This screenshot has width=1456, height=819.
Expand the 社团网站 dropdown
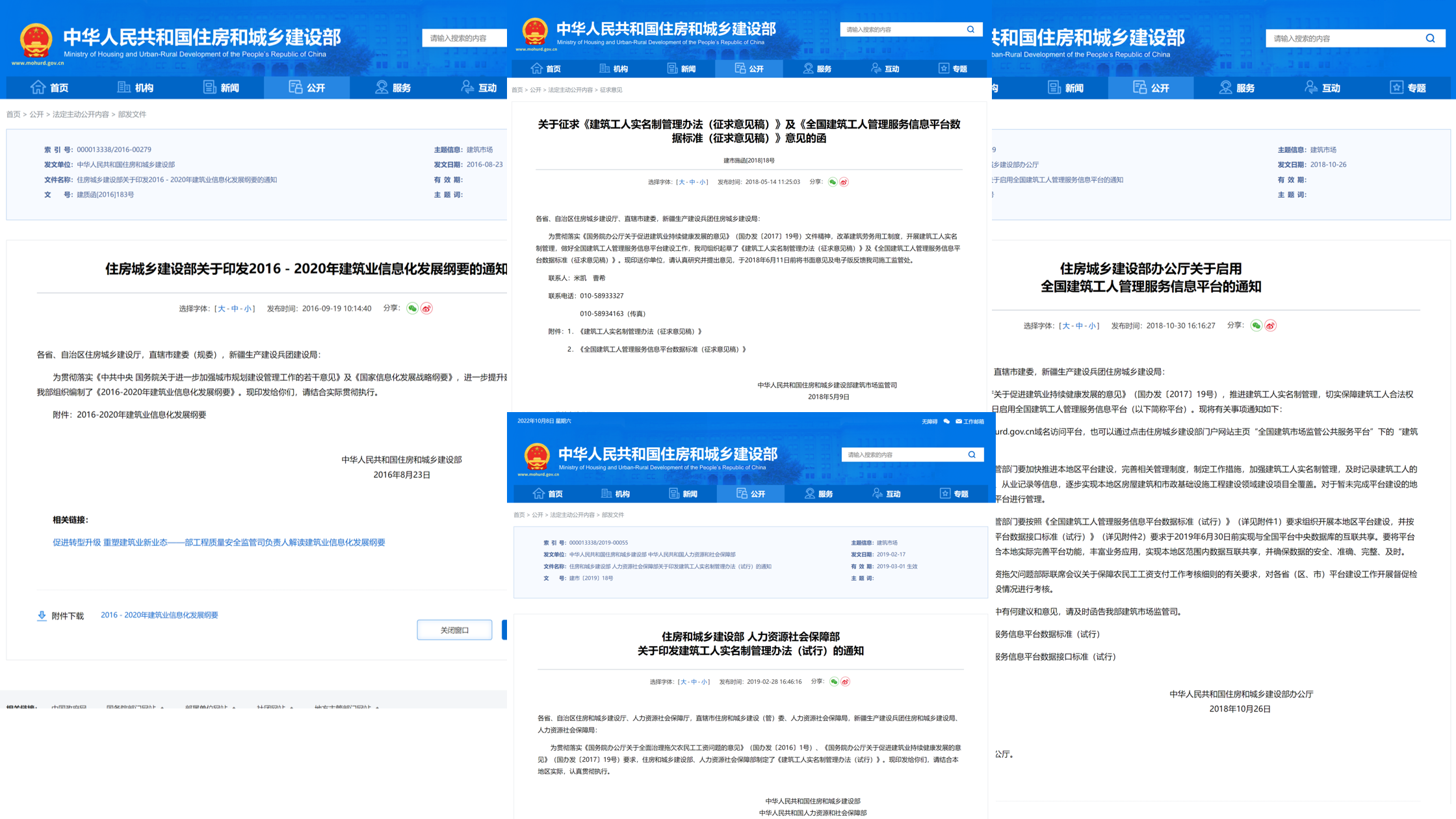click(x=272, y=707)
